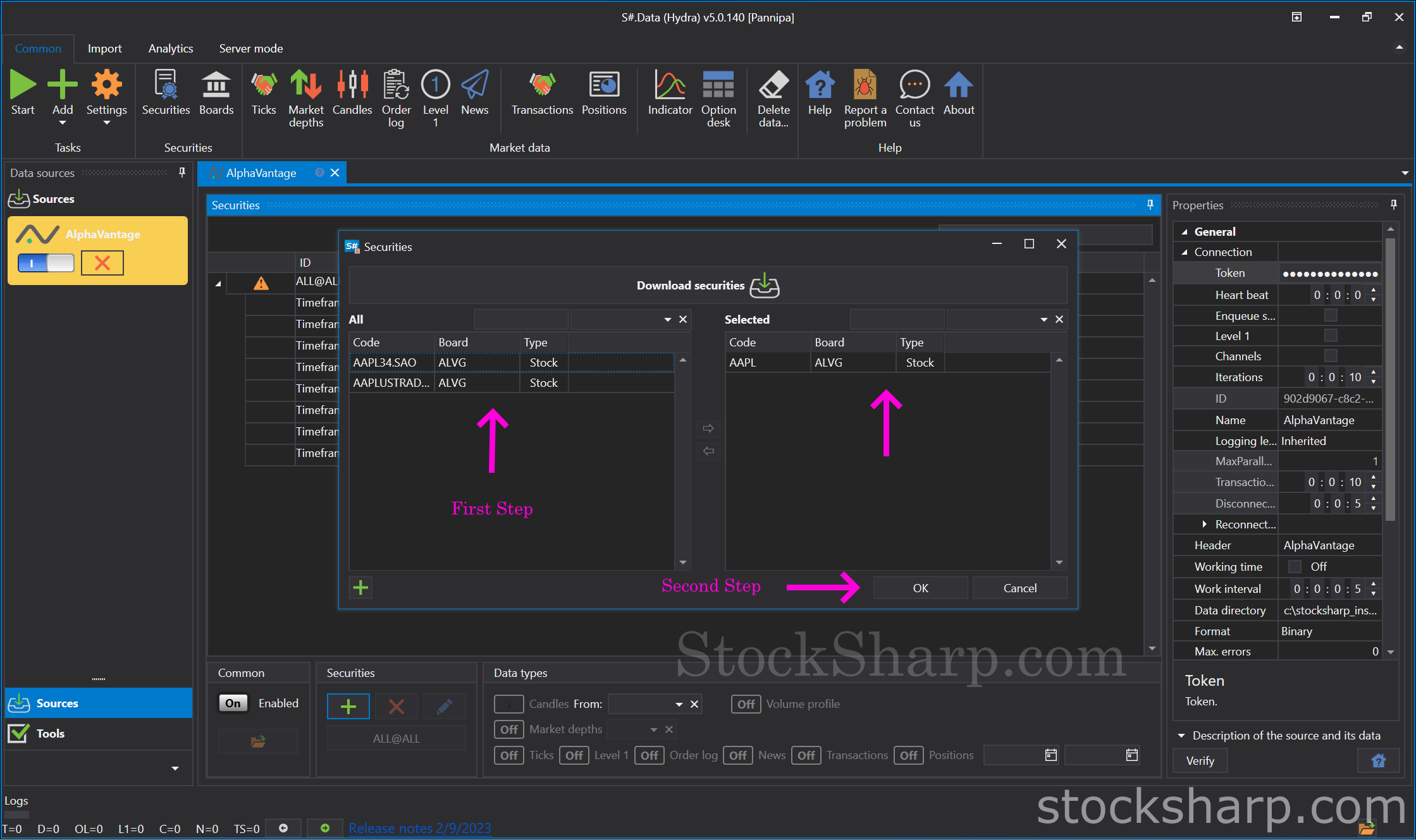This screenshot has height=840, width=1416.
Task: Open the Selected list filter dropdown
Action: click(x=1044, y=320)
